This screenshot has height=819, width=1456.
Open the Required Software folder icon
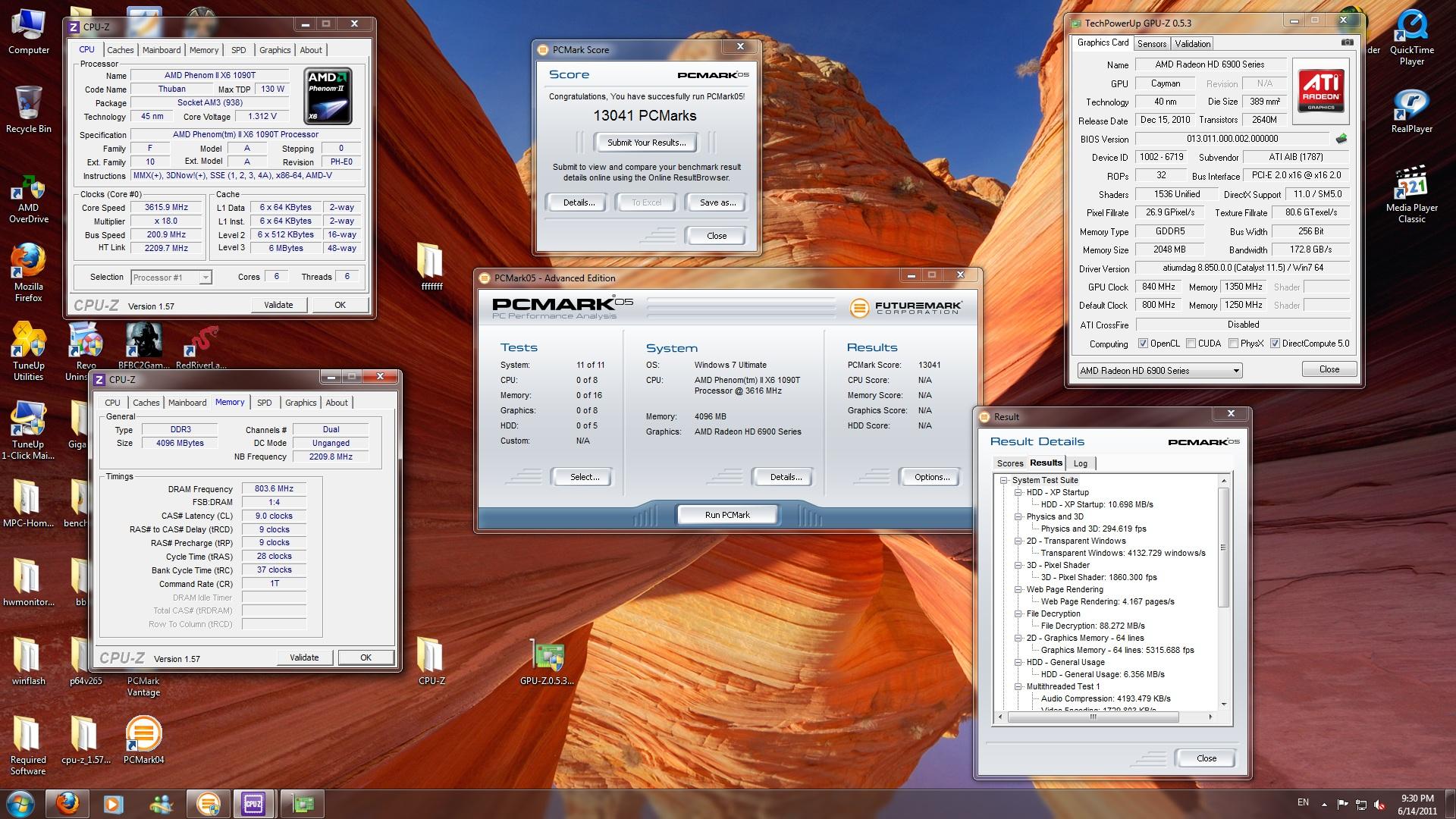tap(29, 746)
